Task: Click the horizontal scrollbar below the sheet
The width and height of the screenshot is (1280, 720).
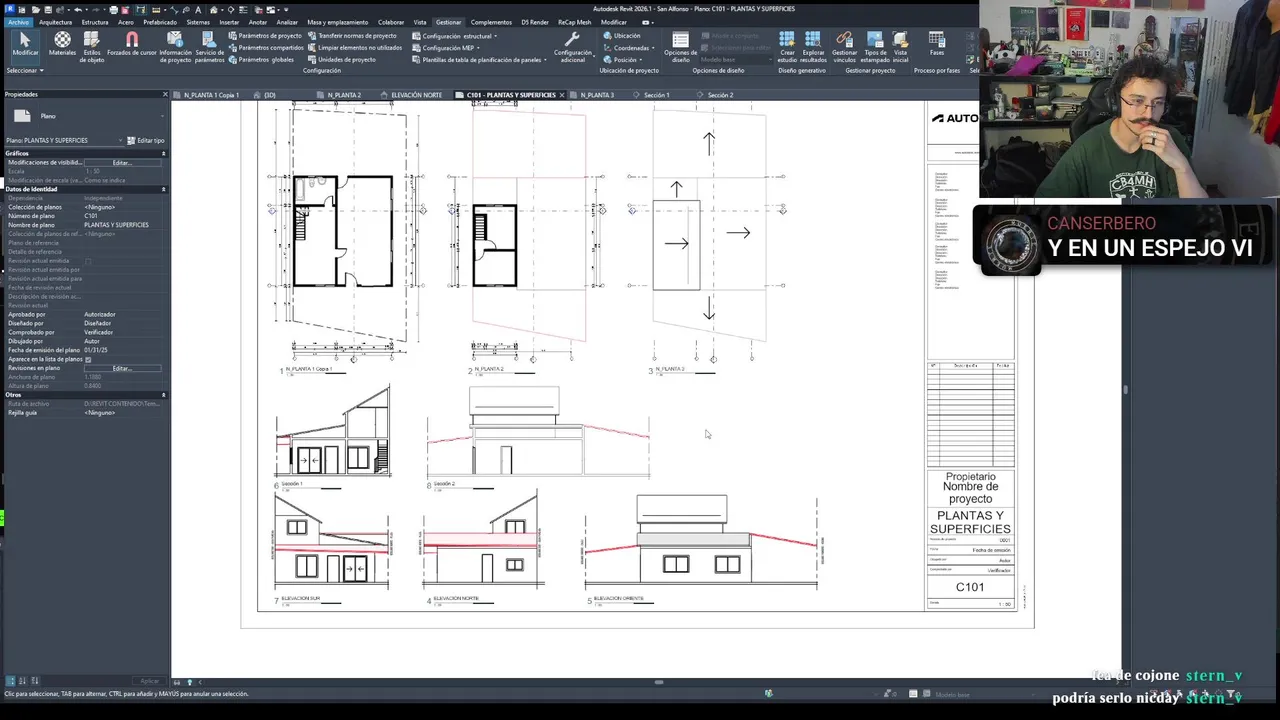Action: coord(658,682)
